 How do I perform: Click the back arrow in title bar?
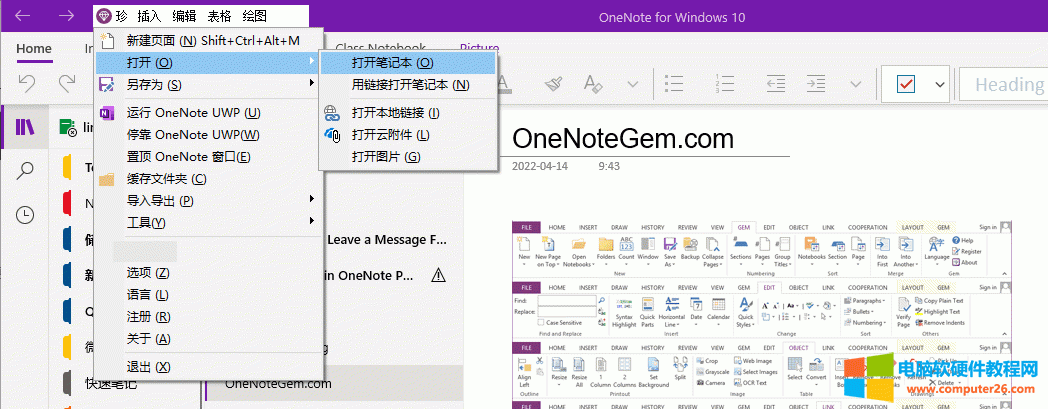(x=23, y=15)
